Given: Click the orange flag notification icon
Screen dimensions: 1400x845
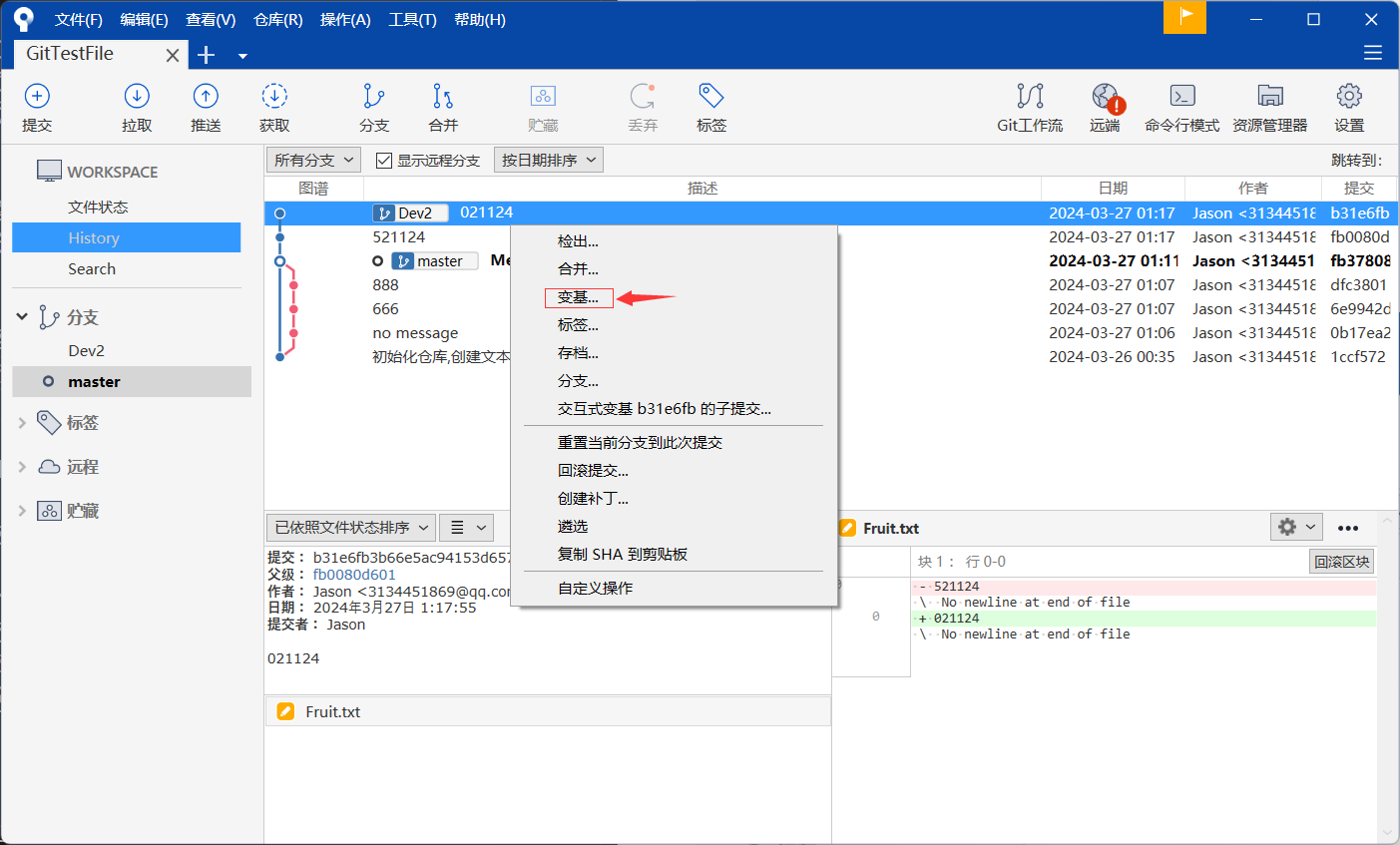Looking at the screenshot, I should tap(1185, 17).
